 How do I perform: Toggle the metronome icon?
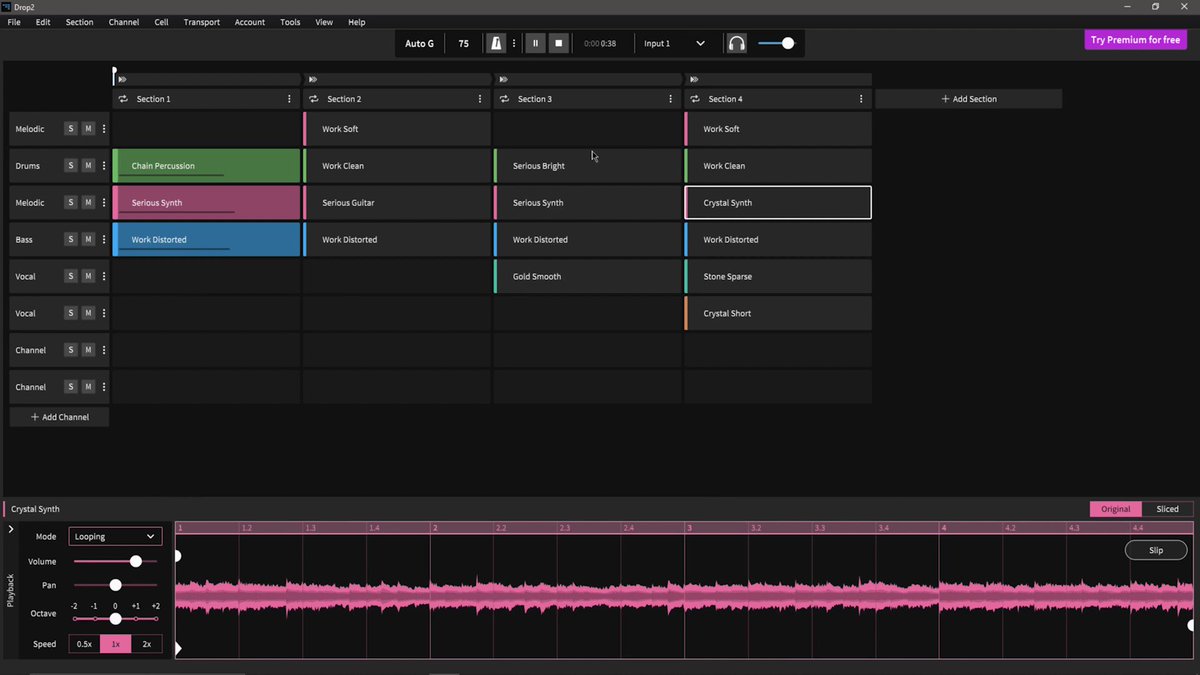[x=496, y=43]
